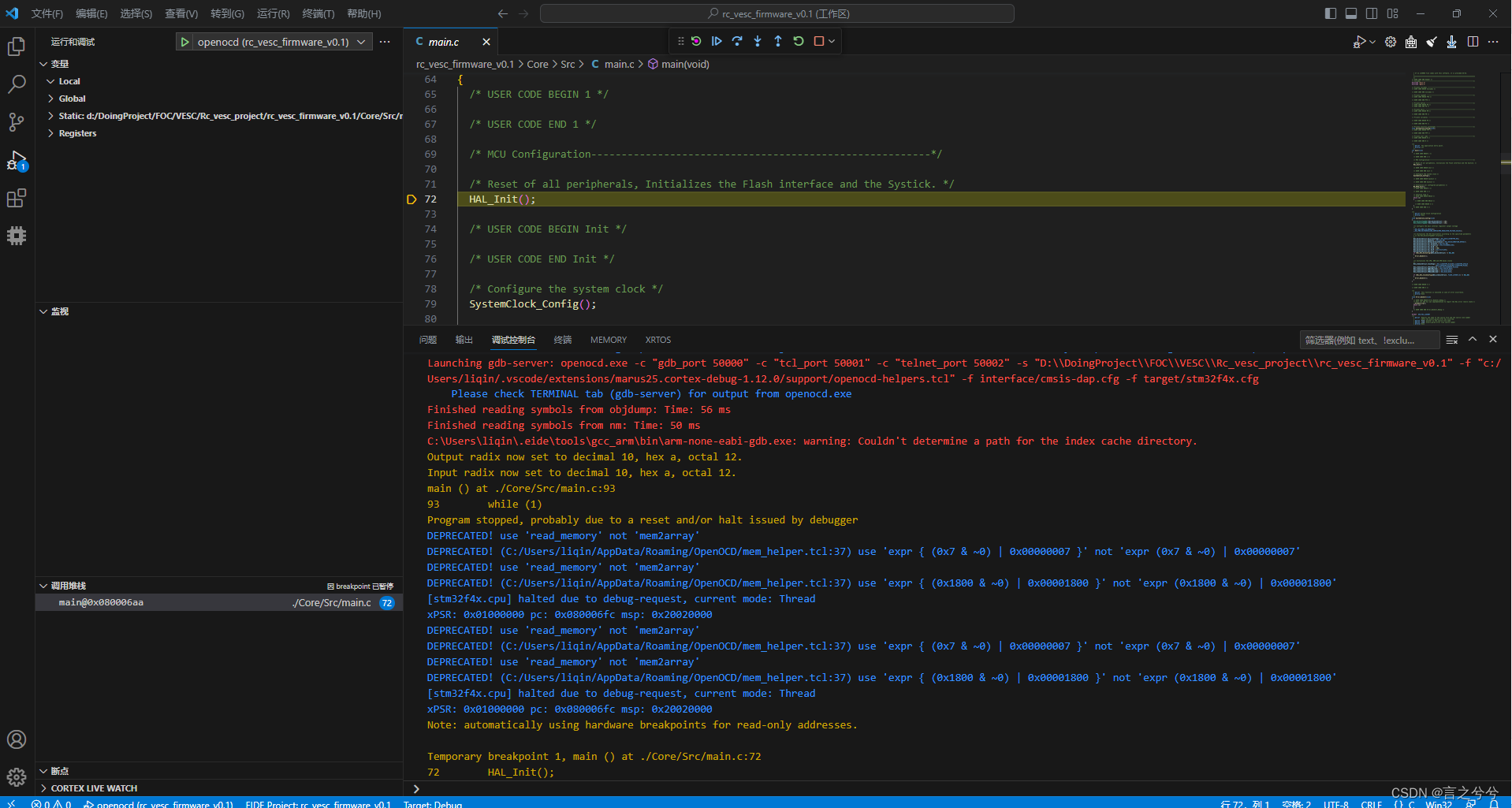Switch to the MEMORY panel tab

coord(607,339)
